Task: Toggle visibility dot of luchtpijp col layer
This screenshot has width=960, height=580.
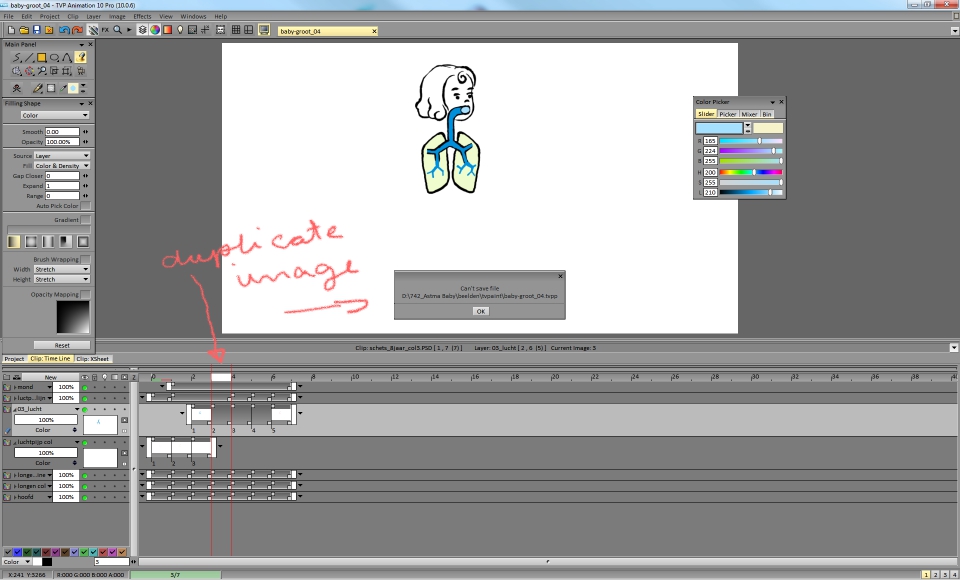Action: point(85,442)
